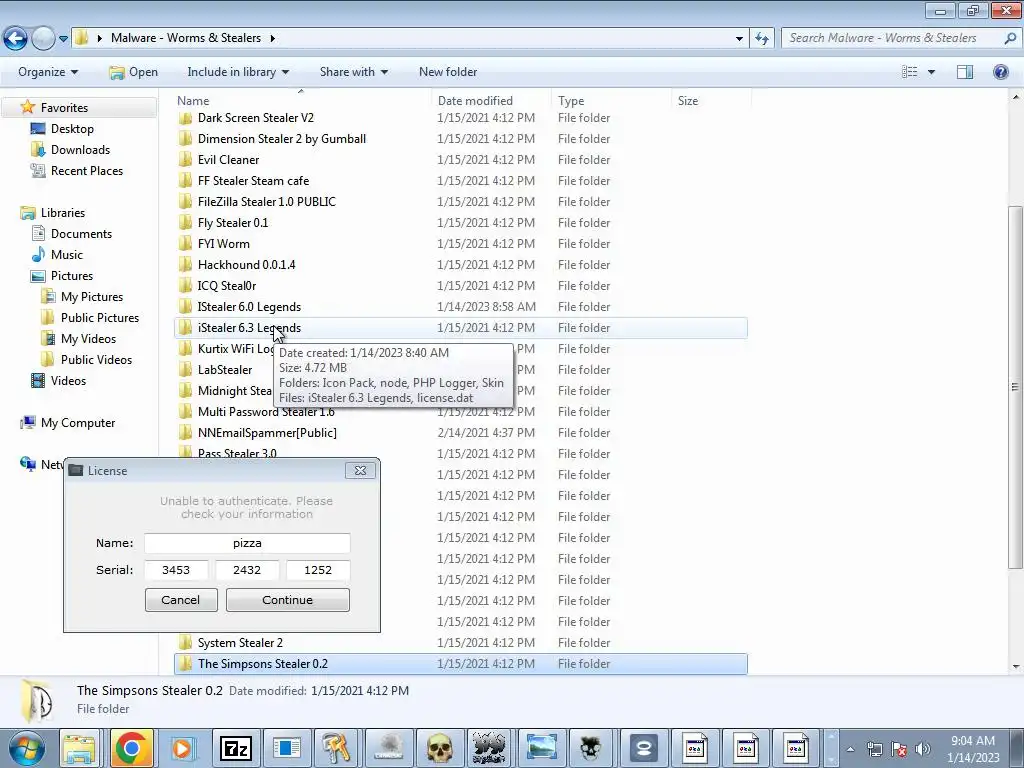
Task: Select the System Stealer 2 folder
Action: 240,643
